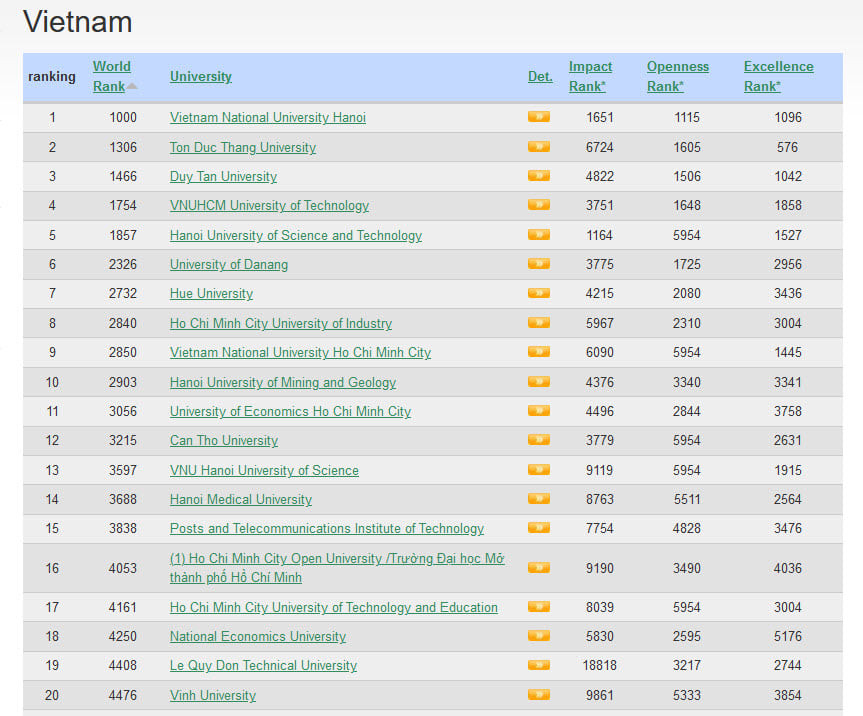This screenshot has height=716, width=863.
Task: Click the details arrow icon for Hue University
Action: point(538,293)
